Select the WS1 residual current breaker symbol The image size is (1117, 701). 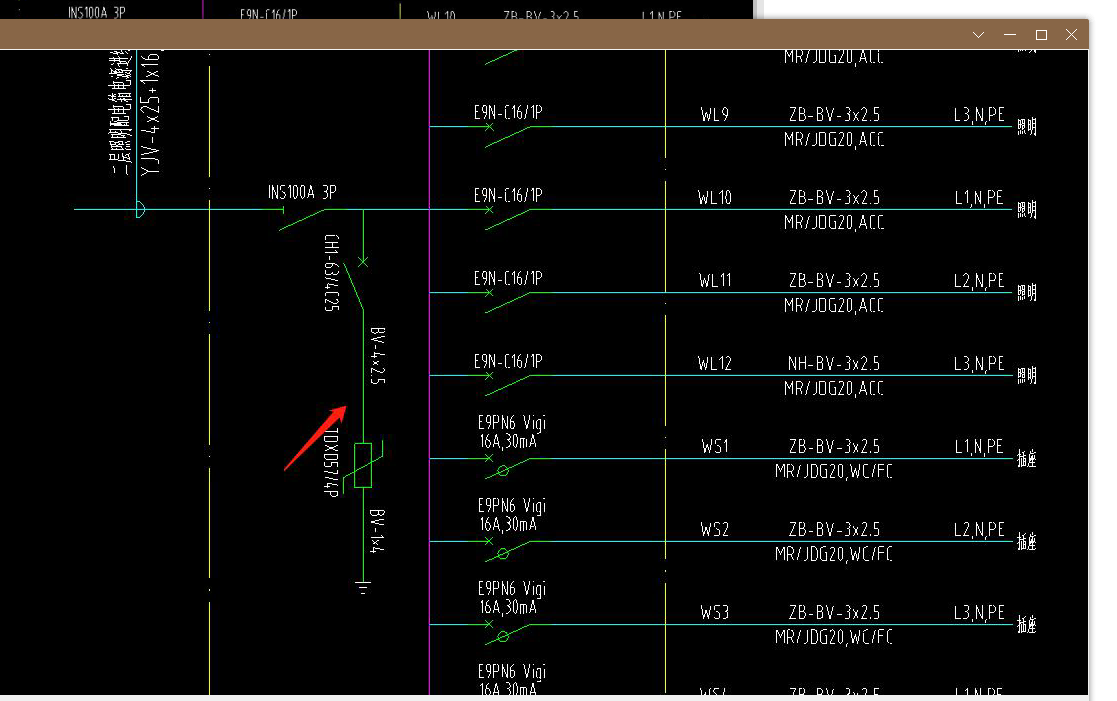coord(507,467)
